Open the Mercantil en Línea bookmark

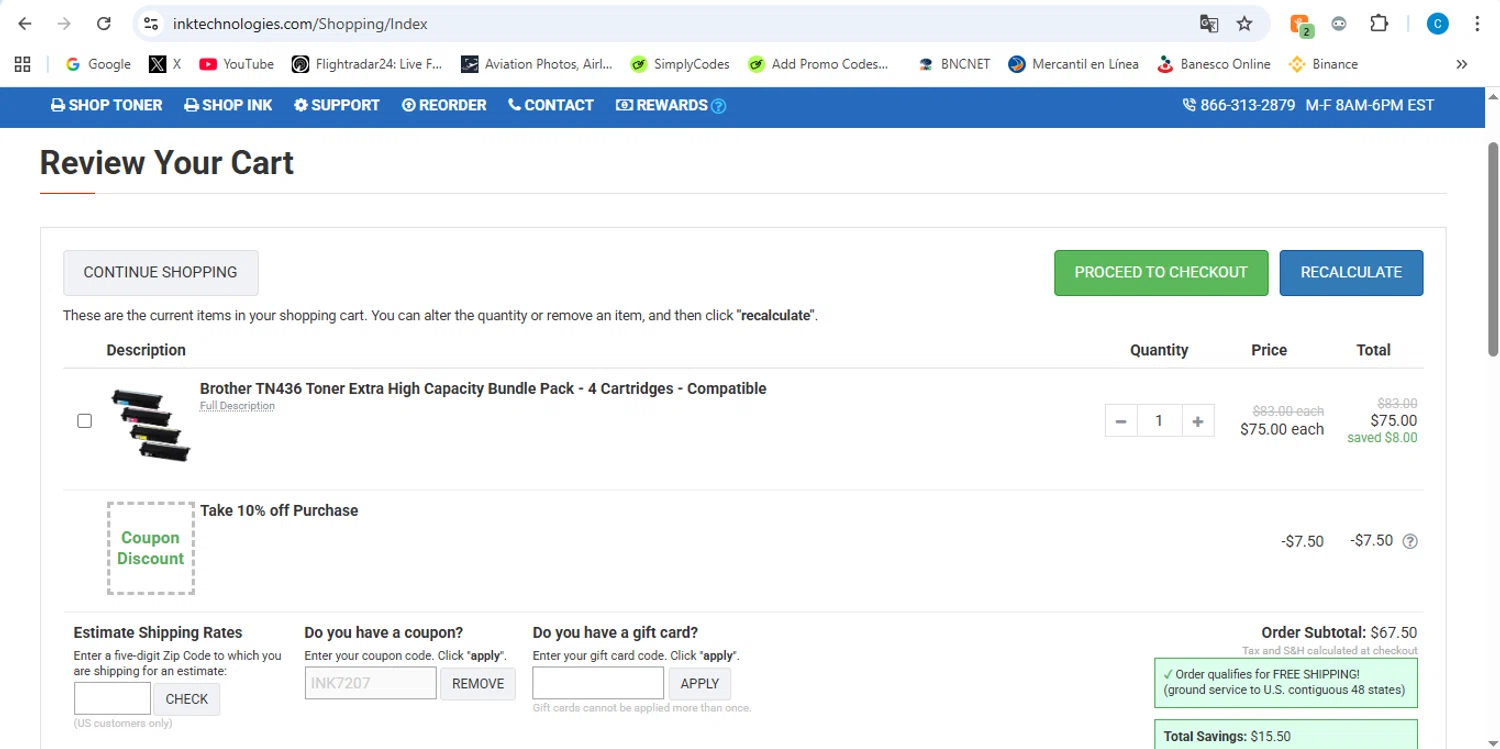[x=1073, y=64]
